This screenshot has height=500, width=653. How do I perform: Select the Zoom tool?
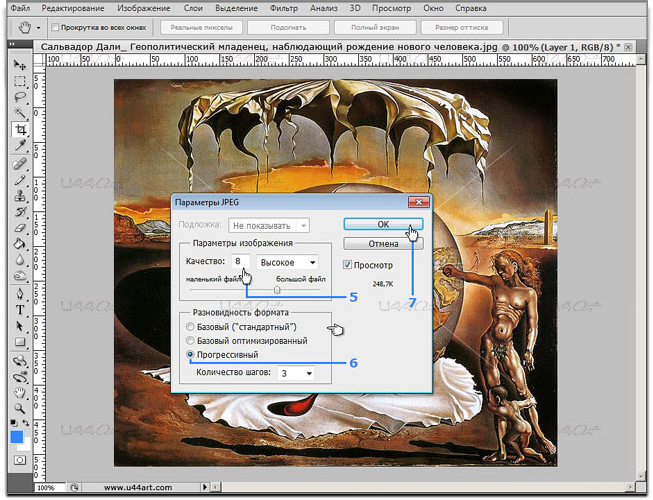20,408
